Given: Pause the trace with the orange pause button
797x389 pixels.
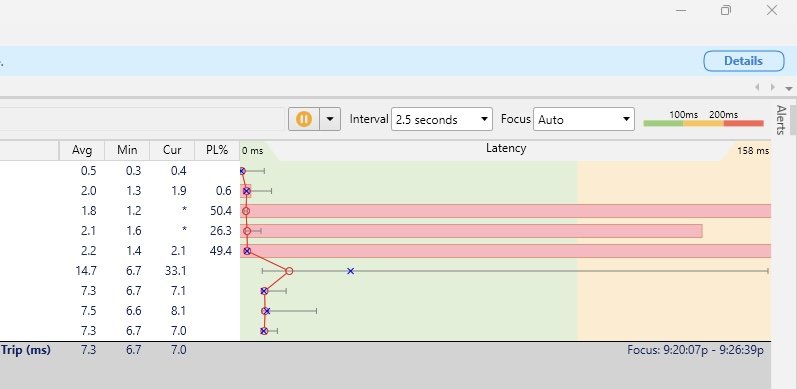Looking at the screenshot, I should tap(304, 119).
